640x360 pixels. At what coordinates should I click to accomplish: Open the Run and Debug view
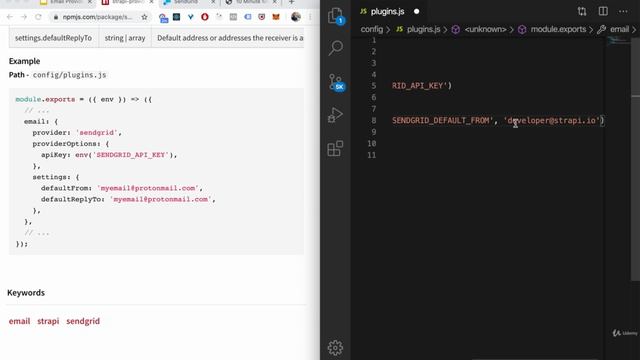point(336,115)
